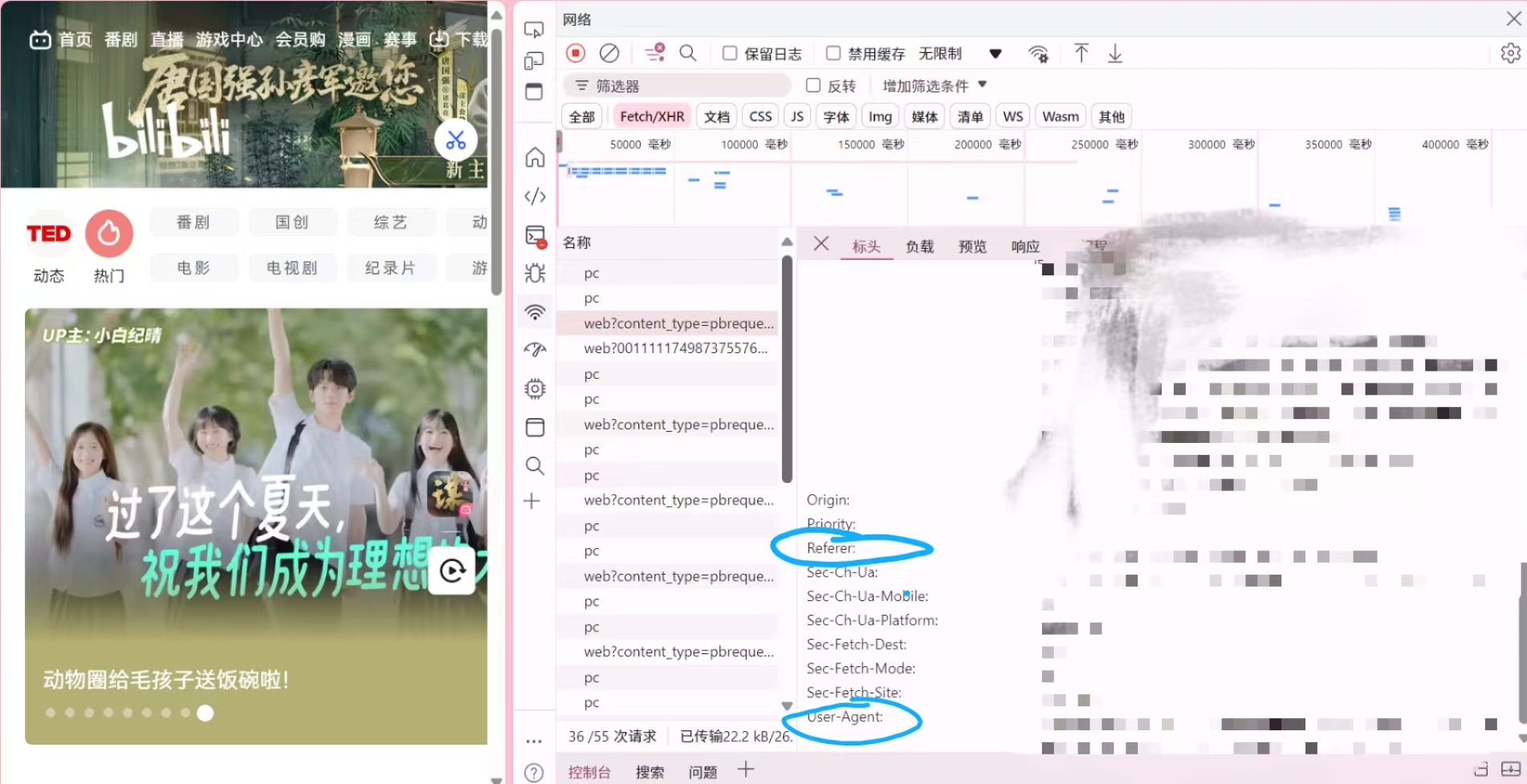Switch to the 负载 payload tab

919,246
